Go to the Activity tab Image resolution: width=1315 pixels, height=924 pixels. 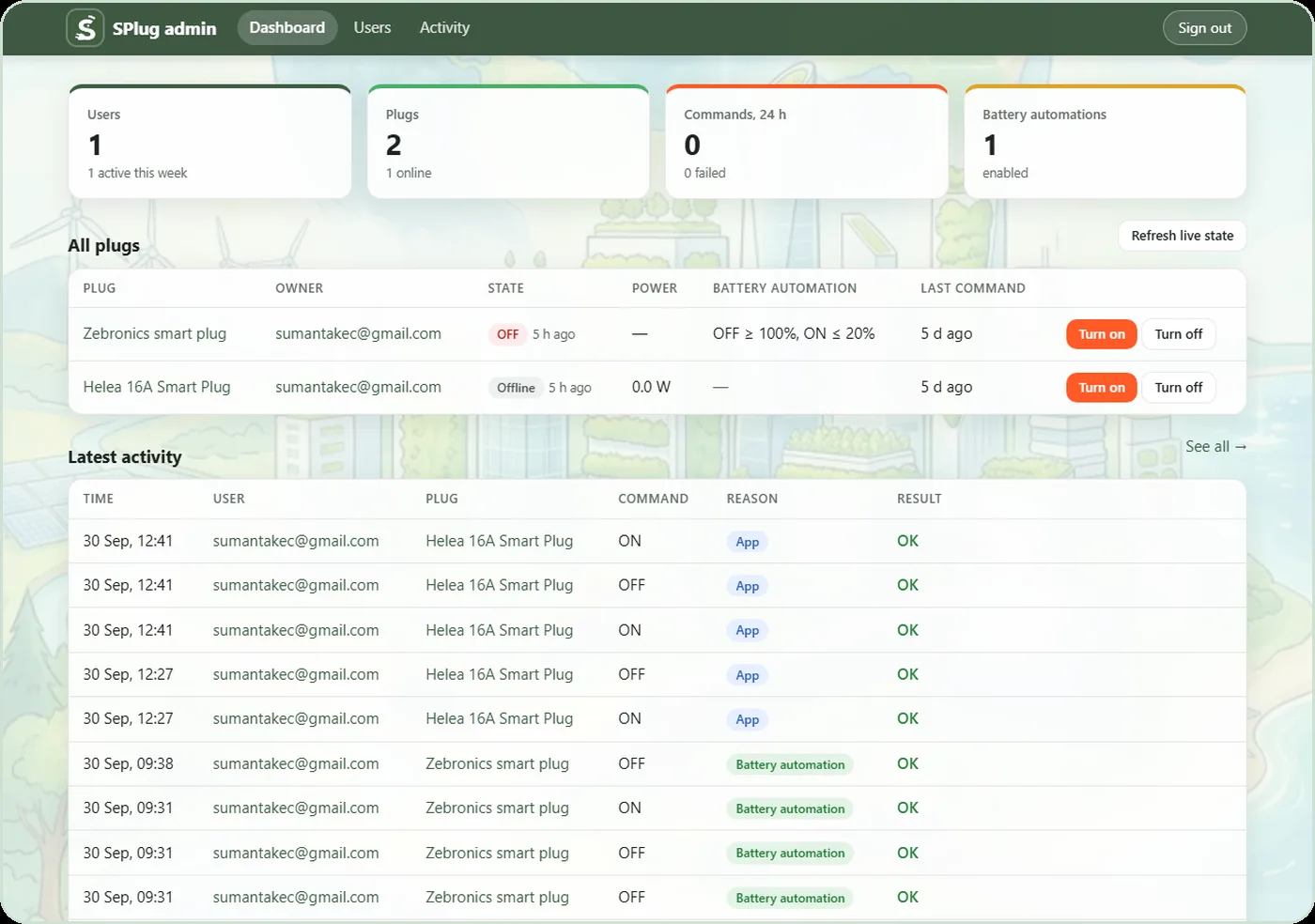pos(444,28)
